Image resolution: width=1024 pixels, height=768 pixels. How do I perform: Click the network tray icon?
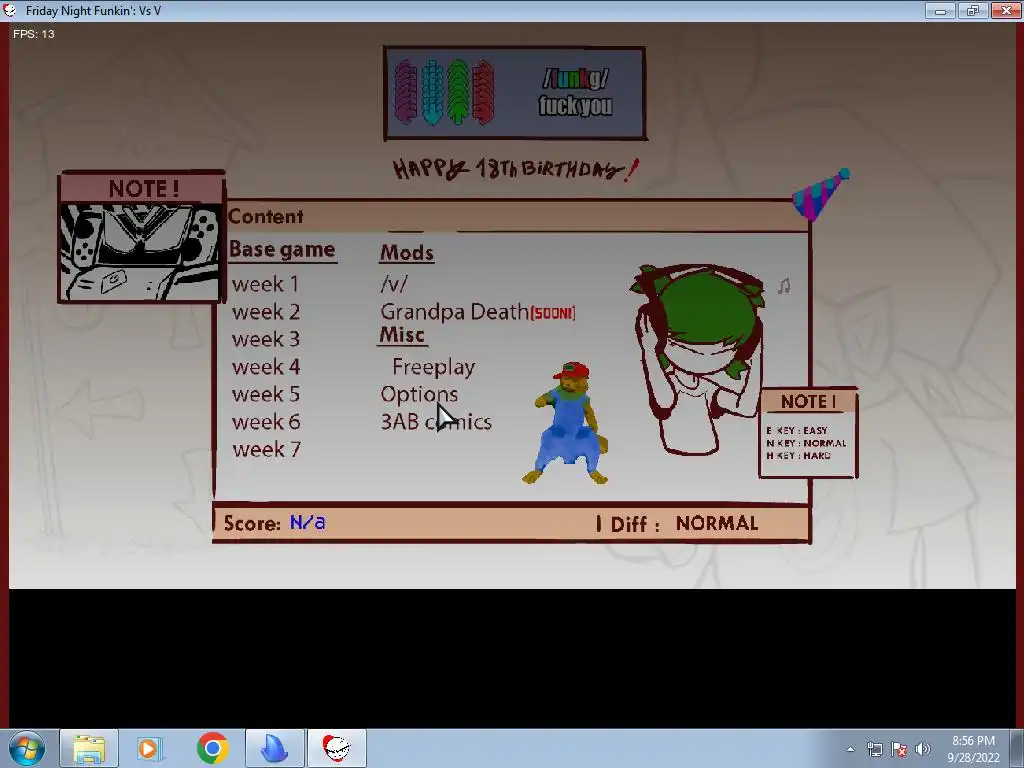pos(874,749)
